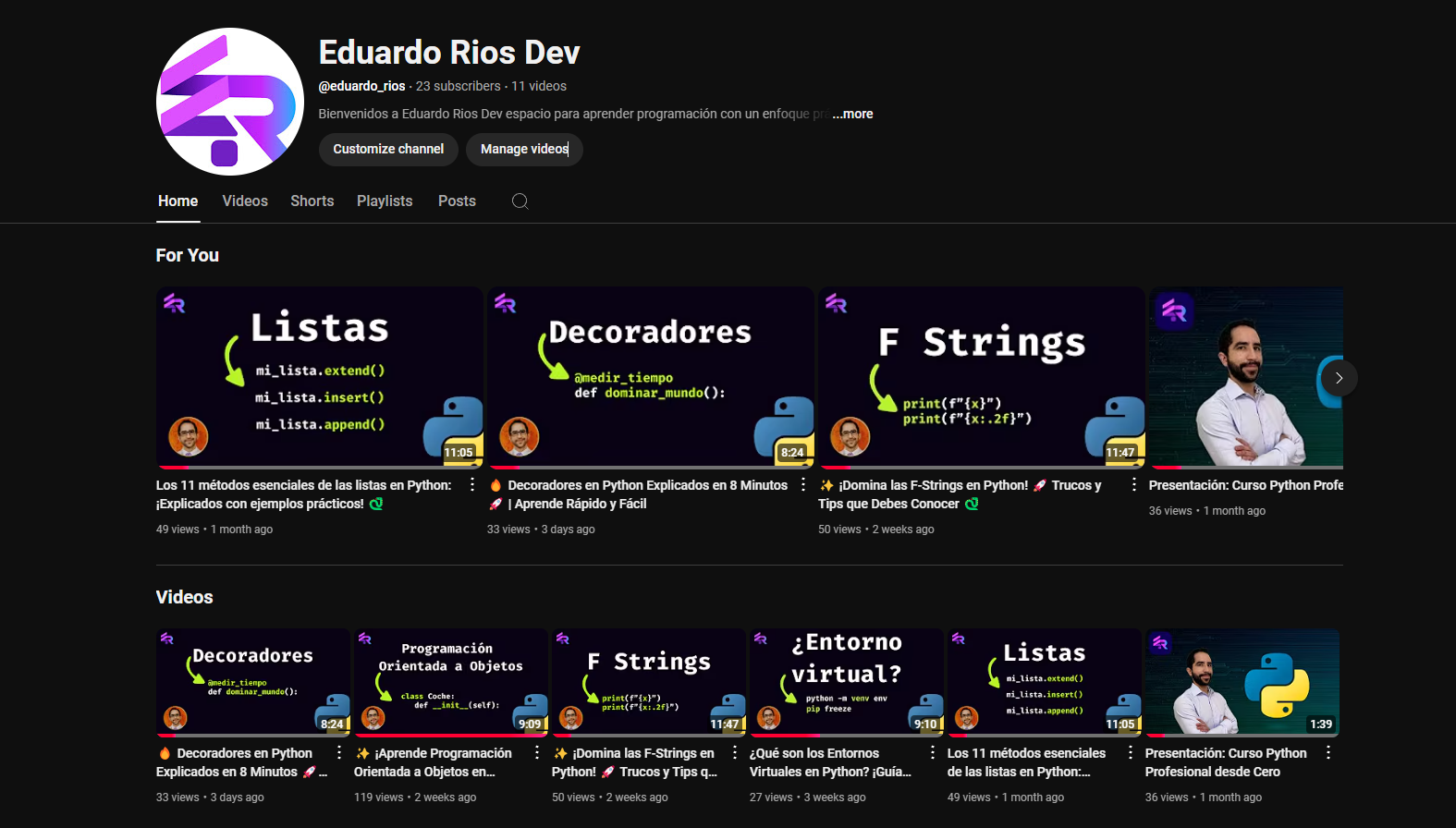Open Decoradores en Python title in Videos row
Viewport: 1456px width, 828px height.
(241, 762)
